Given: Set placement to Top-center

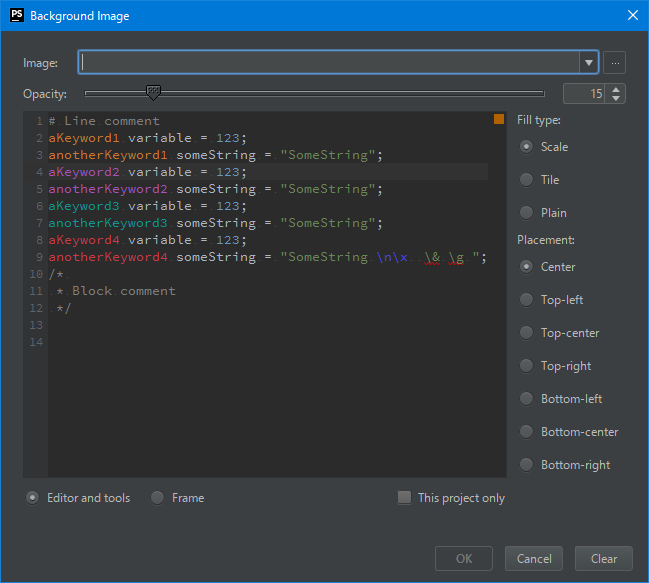Looking at the screenshot, I should [x=526, y=333].
